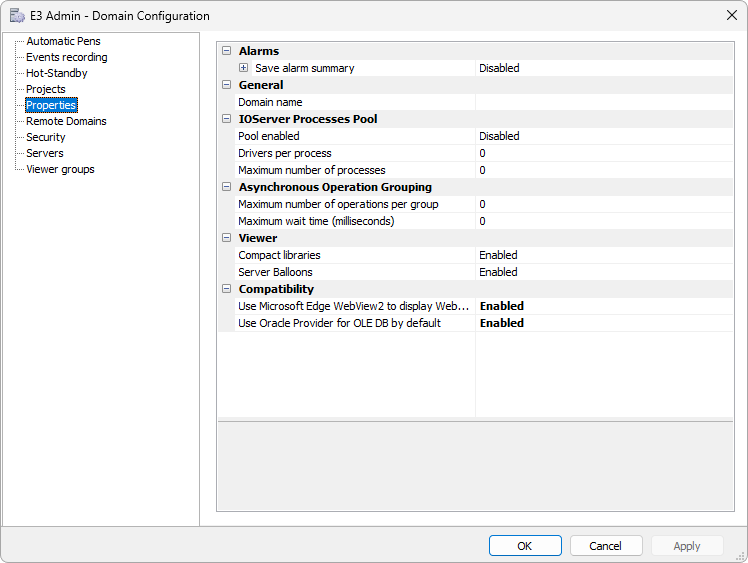Open Remote Domains configuration
The width and height of the screenshot is (748, 563).
[66, 121]
